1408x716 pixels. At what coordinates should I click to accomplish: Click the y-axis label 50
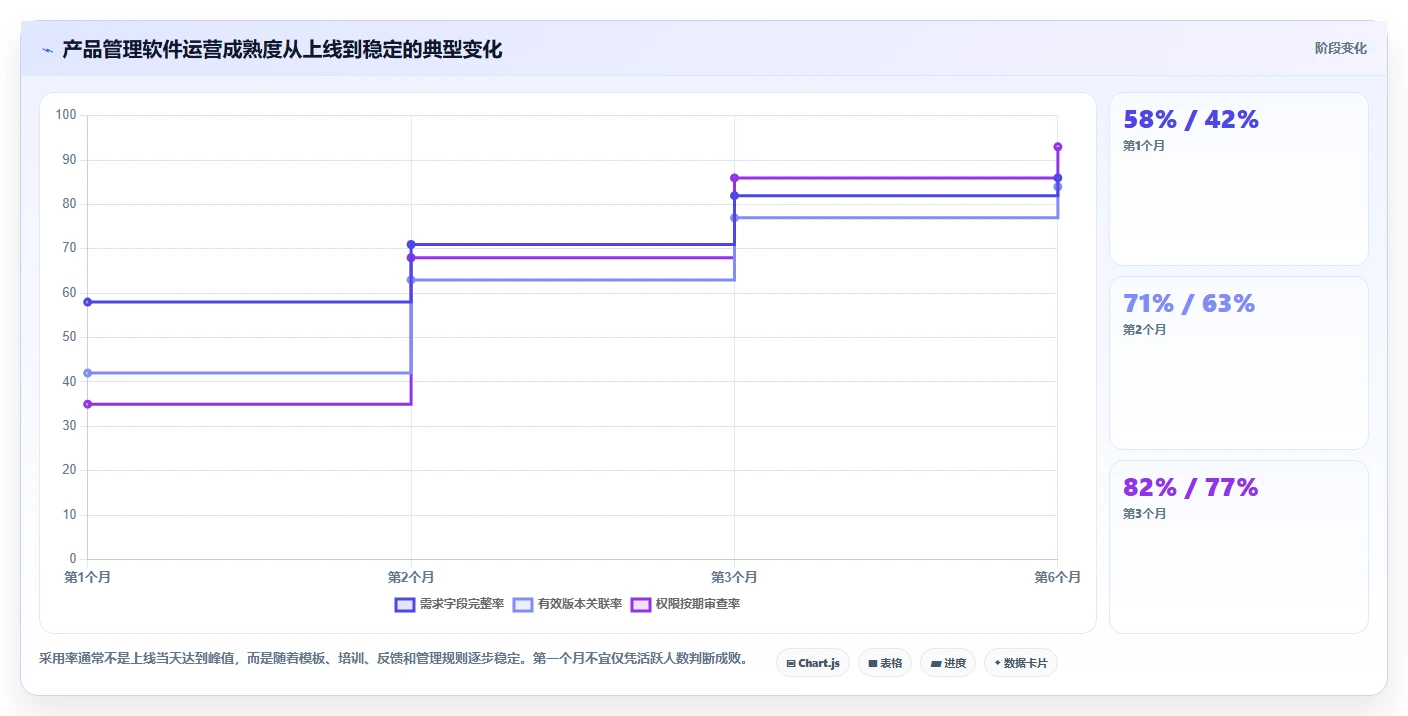click(69, 337)
